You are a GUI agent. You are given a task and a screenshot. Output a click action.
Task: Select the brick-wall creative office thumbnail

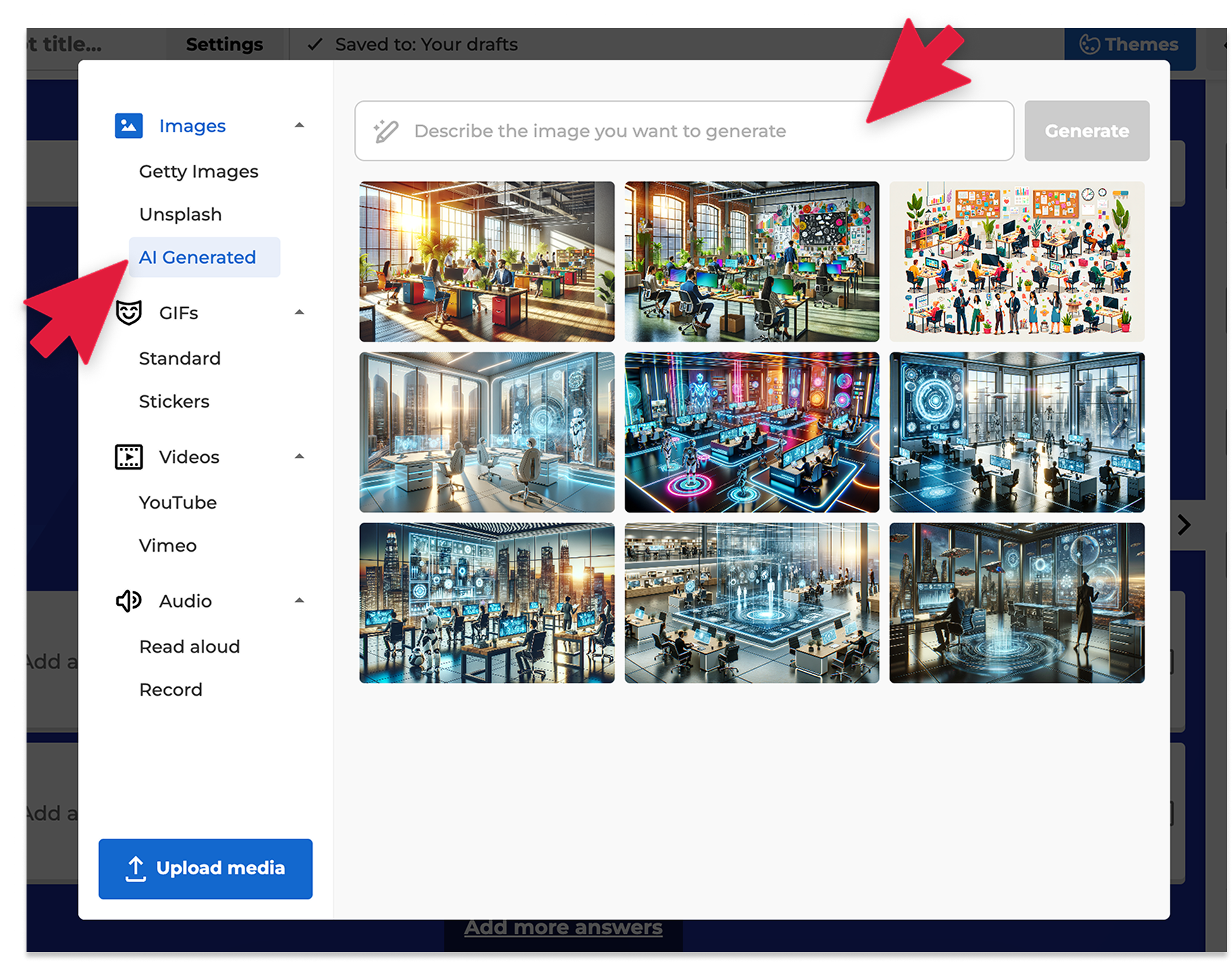752,262
